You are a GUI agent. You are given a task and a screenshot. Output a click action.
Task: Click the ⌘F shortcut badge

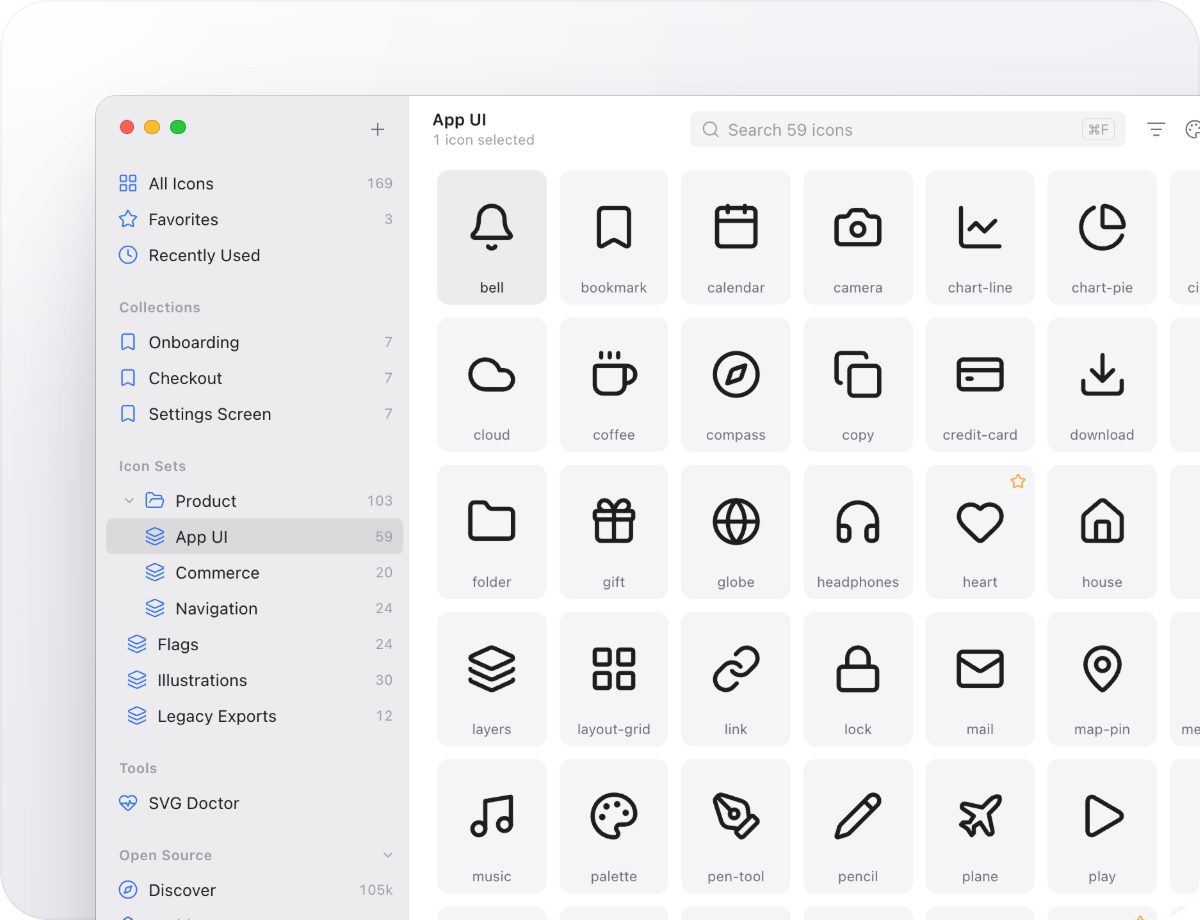click(1099, 129)
